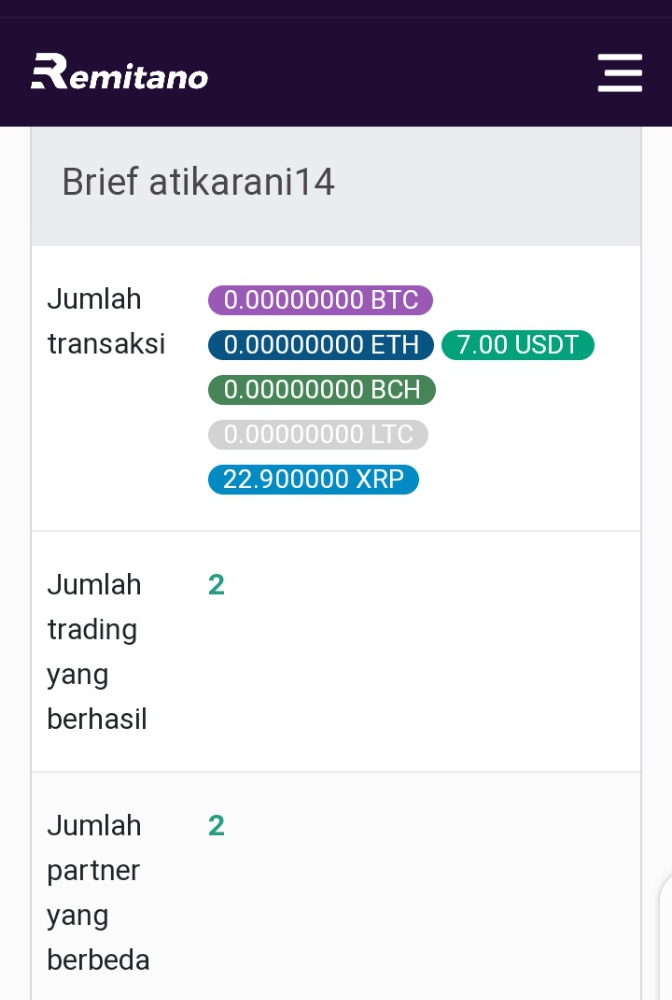This screenshot has width=672, height=1000.
Task: Select the 0.00000000 BCH badge
Action: [x=321, y=390]
